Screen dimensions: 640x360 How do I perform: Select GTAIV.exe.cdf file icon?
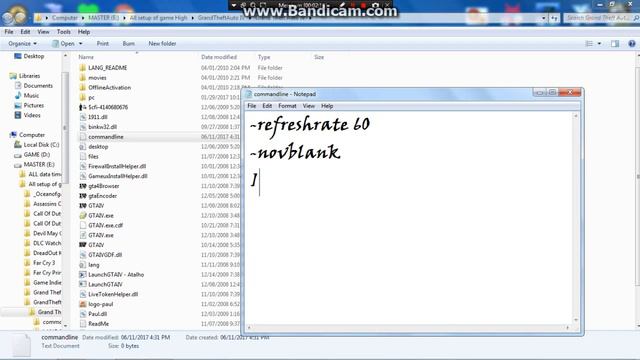click(82, 225)
